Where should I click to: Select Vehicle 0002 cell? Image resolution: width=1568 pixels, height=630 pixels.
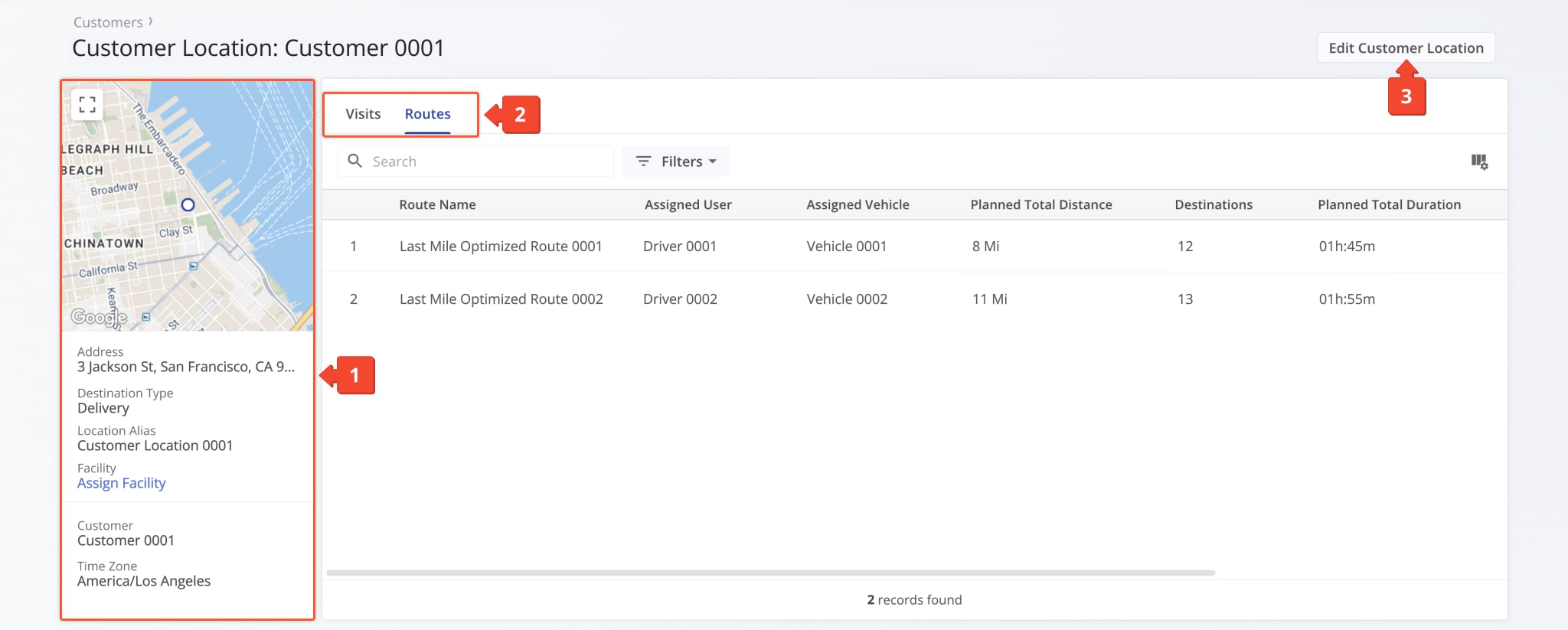tap(847, 299)
